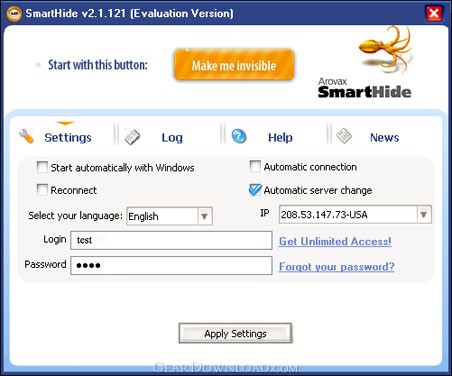Viewport: 452px width, 376px height.
Task: Click Forgot your password link
Action: click(x=337, y=267)
